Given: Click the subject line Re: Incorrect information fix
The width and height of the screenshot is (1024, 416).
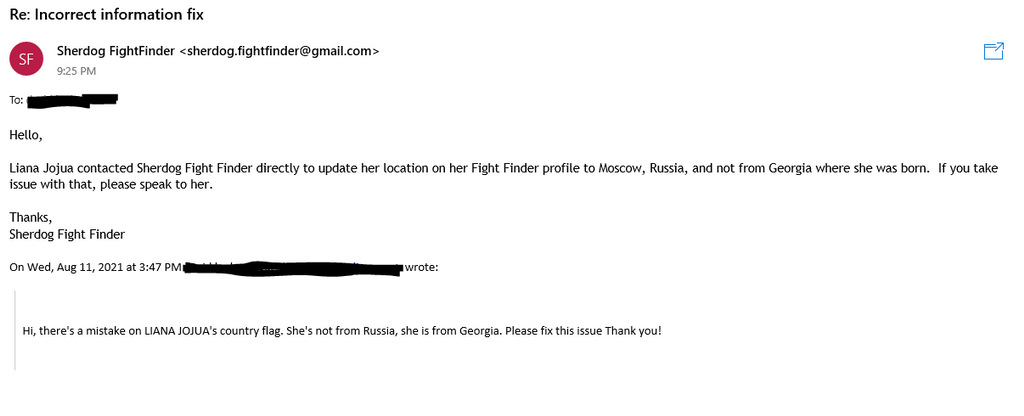Looking at the screenshot, I should (x=108, y=15).
